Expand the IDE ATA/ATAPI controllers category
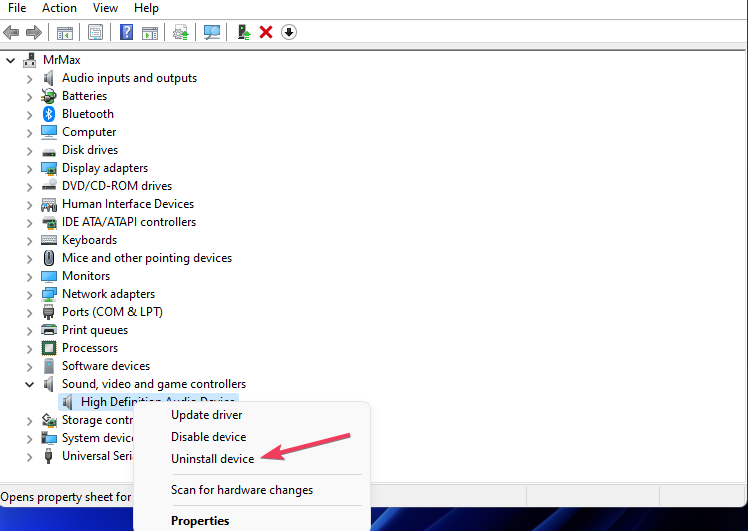 click(x=30, y=223)
